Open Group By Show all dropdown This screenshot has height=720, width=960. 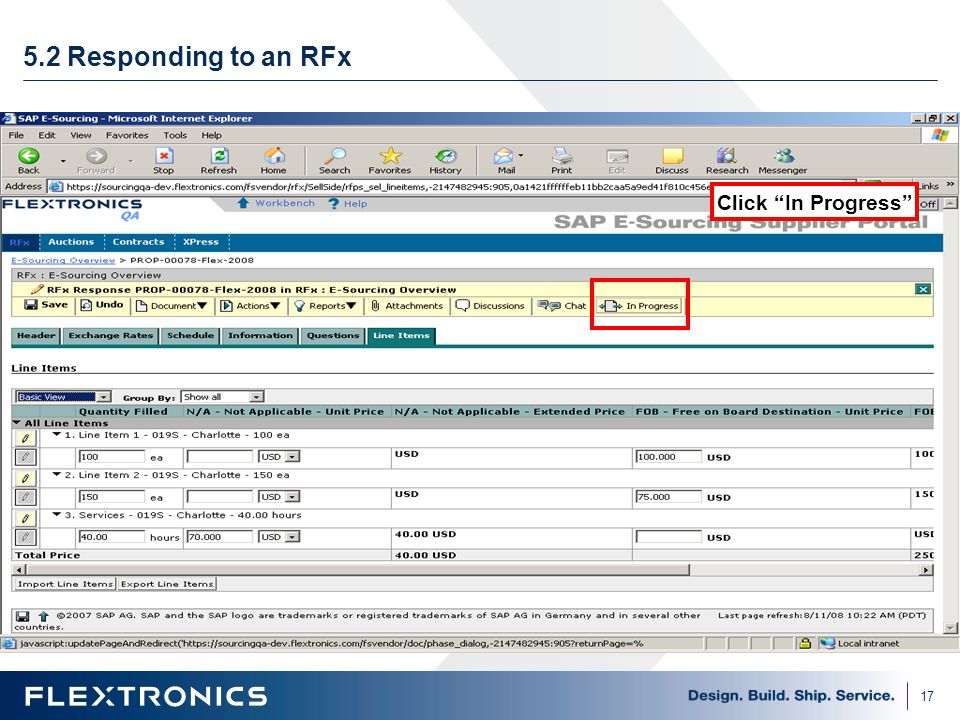(x=223, y=397)
